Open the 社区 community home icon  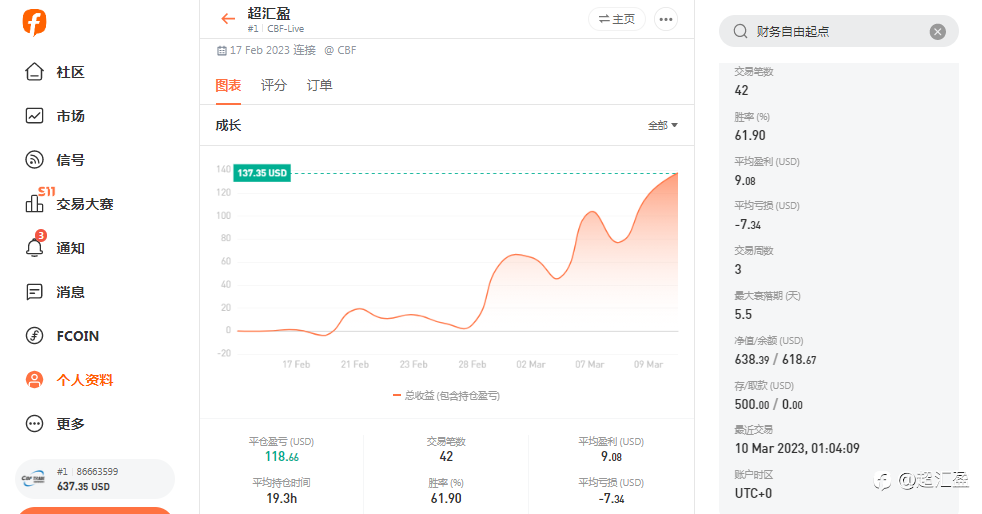(34, 72)
